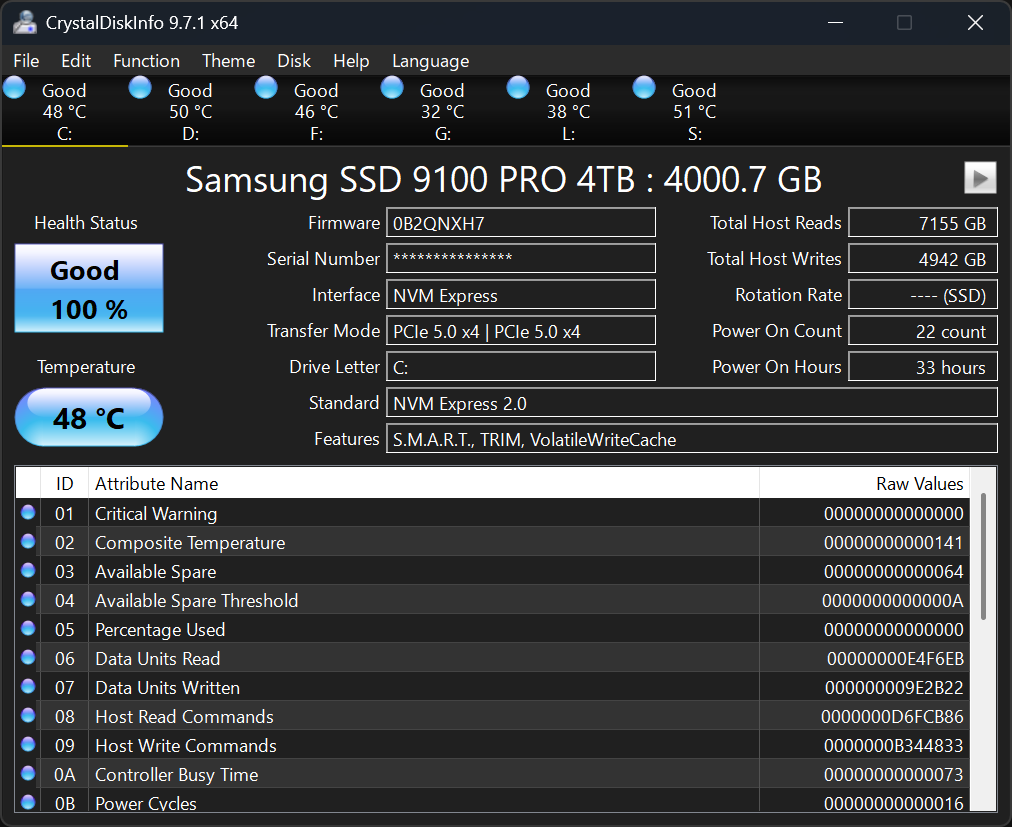Click the blue status orb for drive S:
This screenshot has width=1012, height=827.
pyautogui.click(x=643, y=88)
